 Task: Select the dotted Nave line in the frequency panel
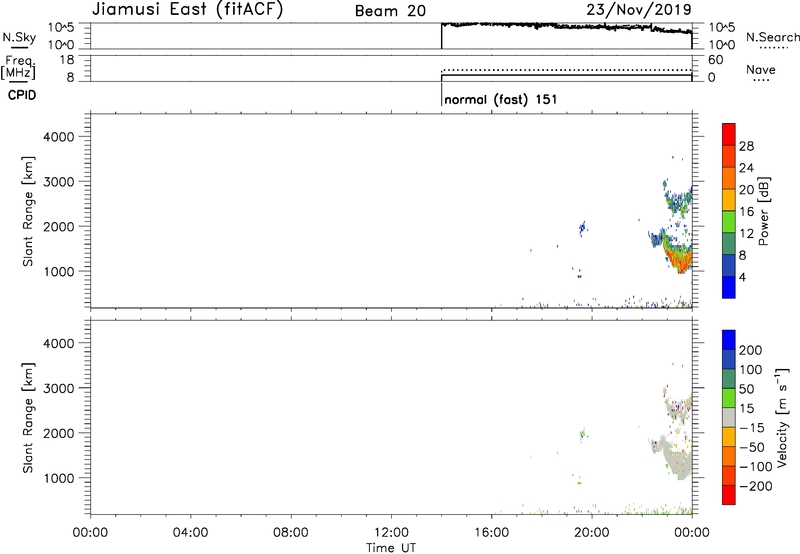click(x=566, y=70)
